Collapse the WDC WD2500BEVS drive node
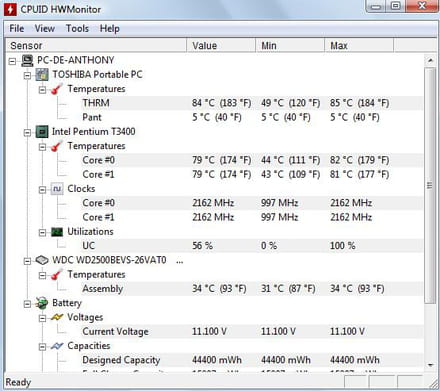This screenshot has height=391, width=440. click(27, 261)
